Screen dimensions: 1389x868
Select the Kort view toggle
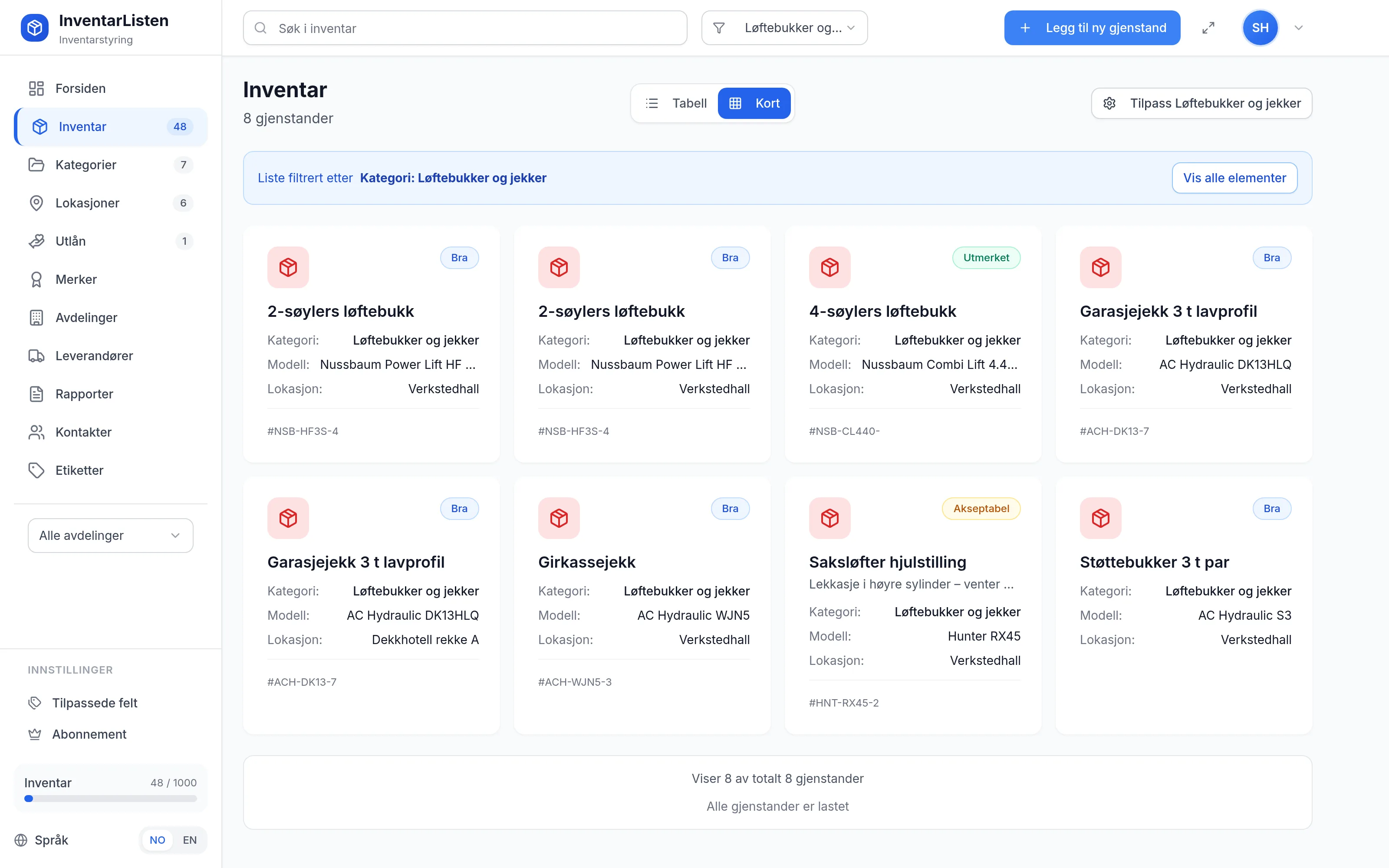(x=754, y=103)
